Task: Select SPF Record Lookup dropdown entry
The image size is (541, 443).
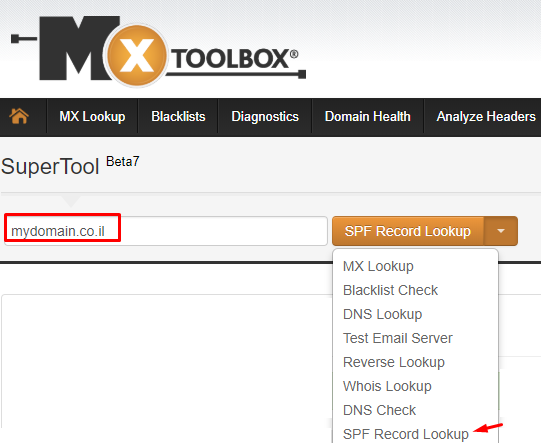Action: 406,434
